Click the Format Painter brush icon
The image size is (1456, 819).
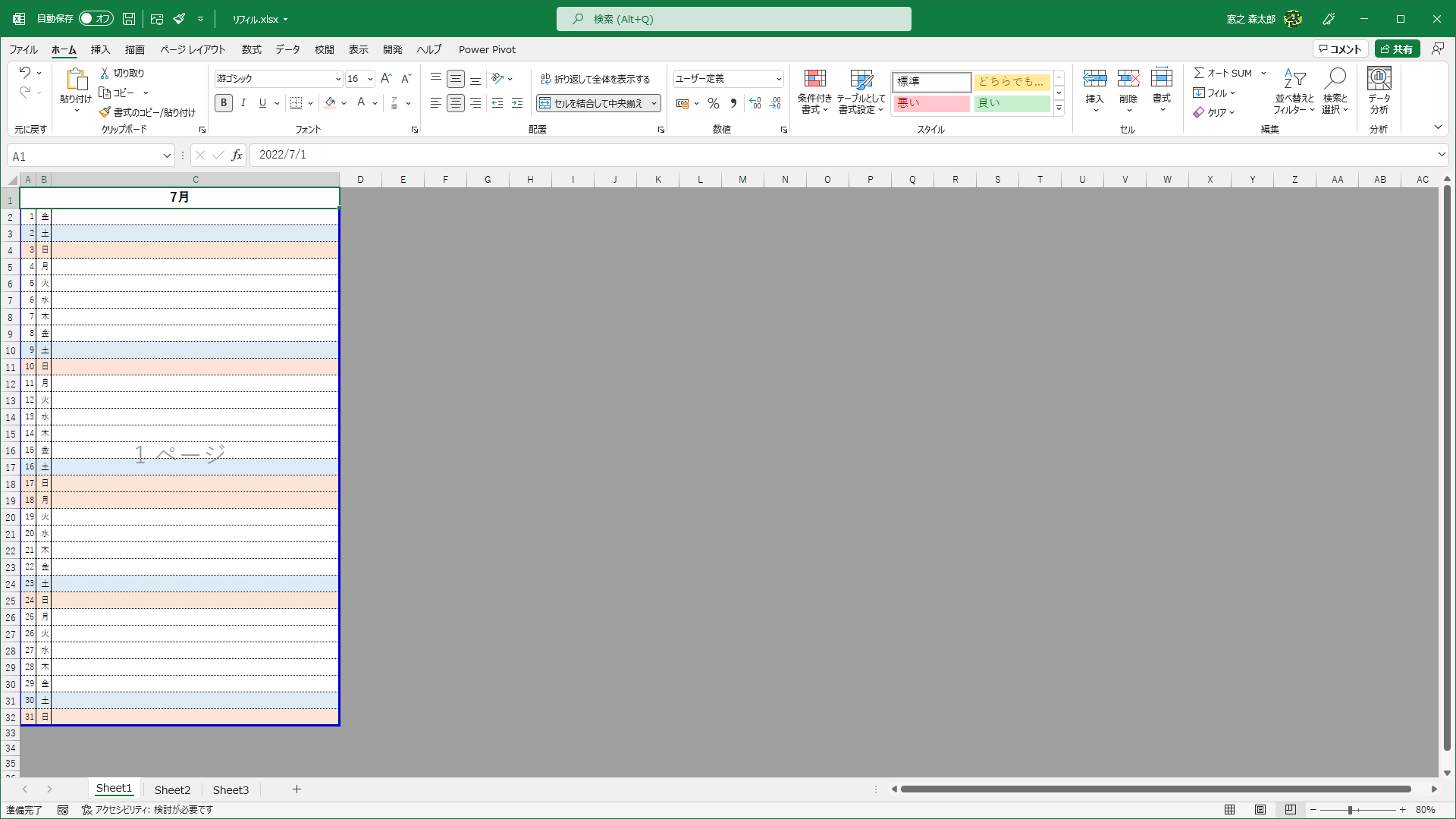[105, 112]
